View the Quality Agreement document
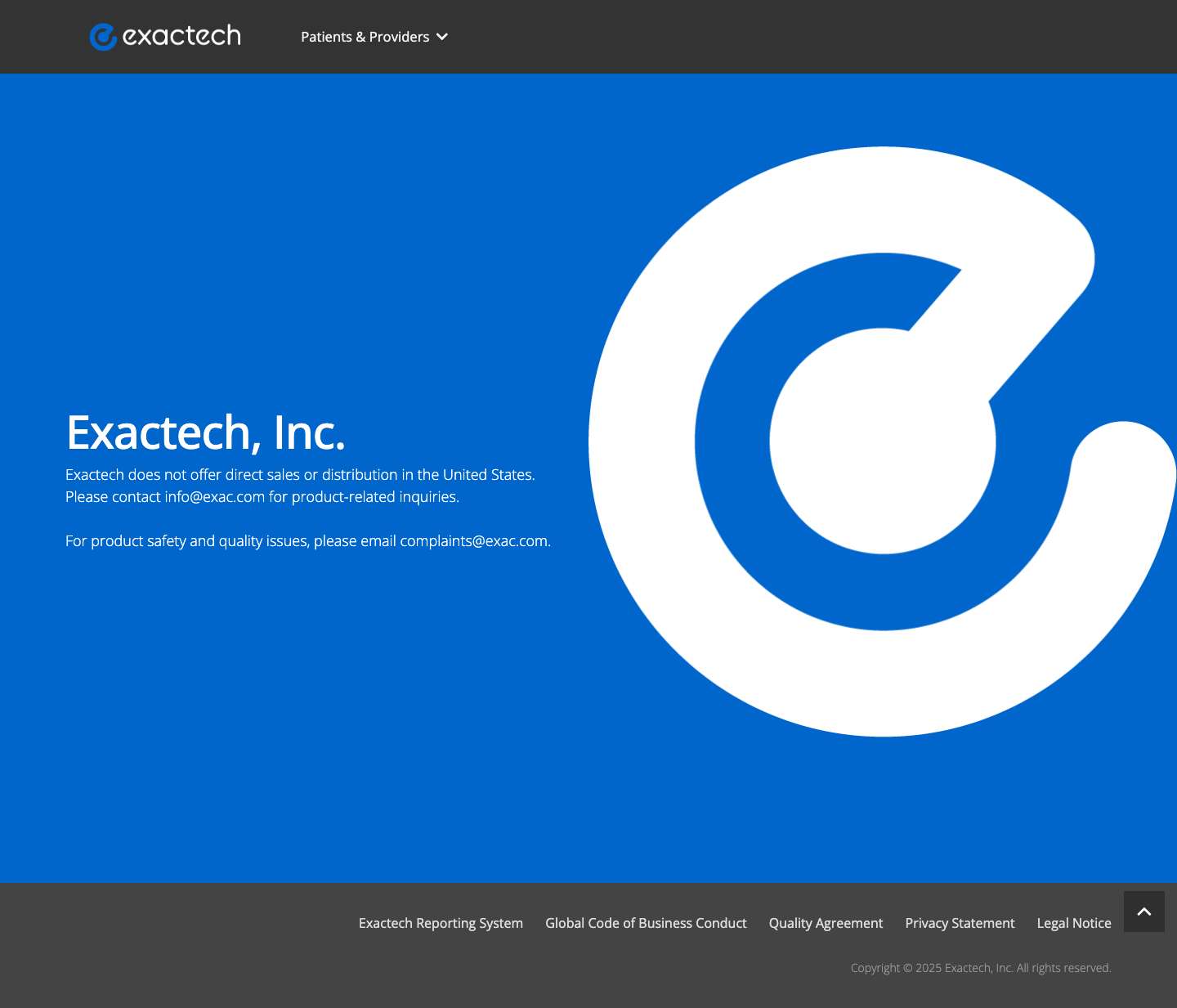Screen dimensions: 1177x1008 [x=826, y=923]
